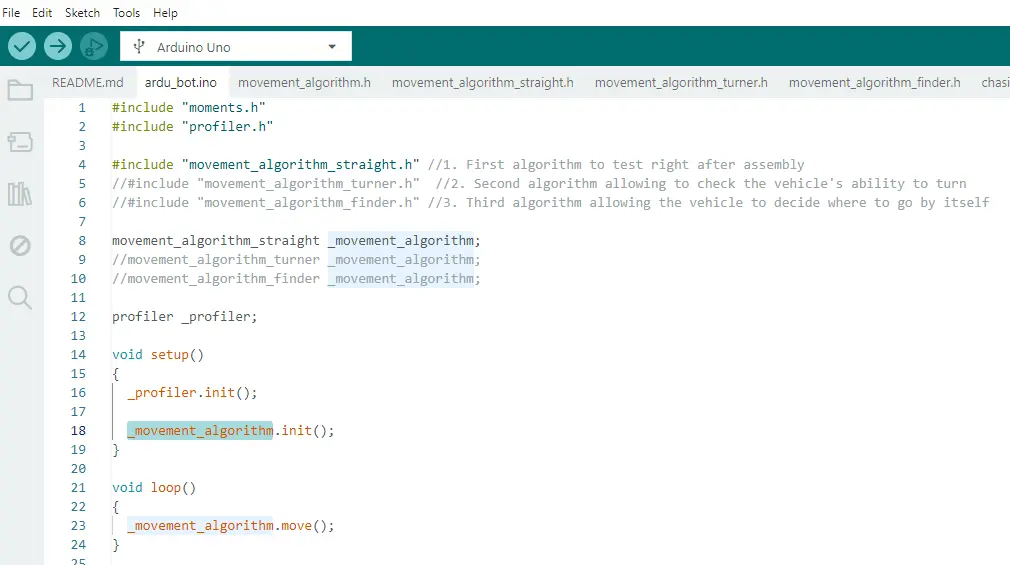Image resolution: width=1010 pixels, height=565 pixels.
Task: Open the Boards Manager sidebar icon
Action: click(x=20, y=142)
